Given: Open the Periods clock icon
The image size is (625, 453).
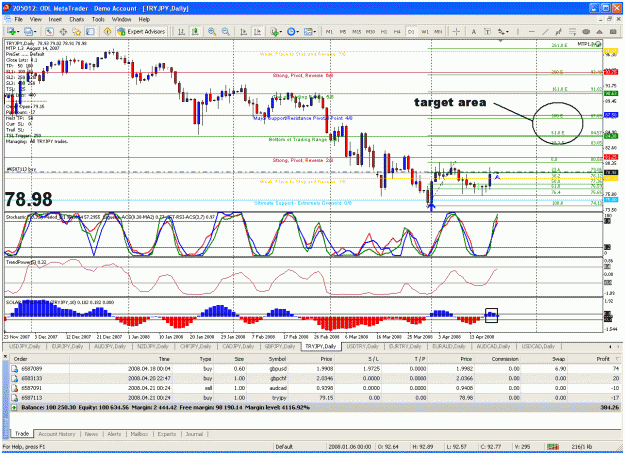Looking at the screenshot, I should pyautogui.click(x=291, y=32).
